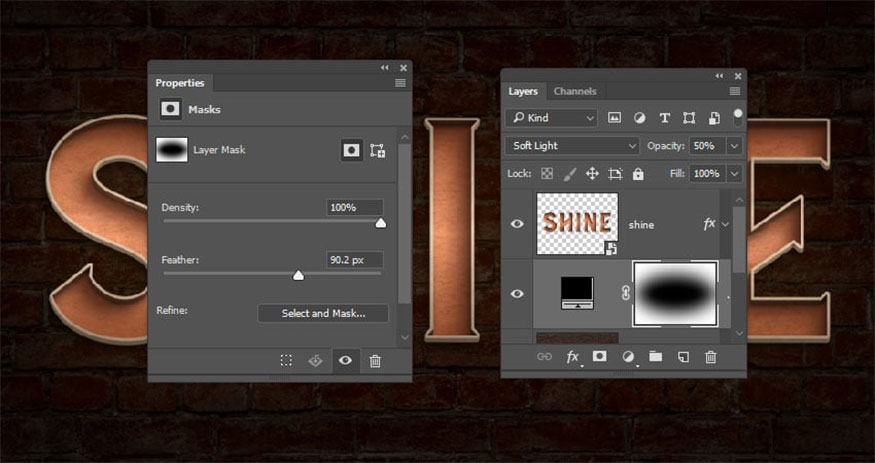Click the Select and Mask button

(x=322, y=313)
